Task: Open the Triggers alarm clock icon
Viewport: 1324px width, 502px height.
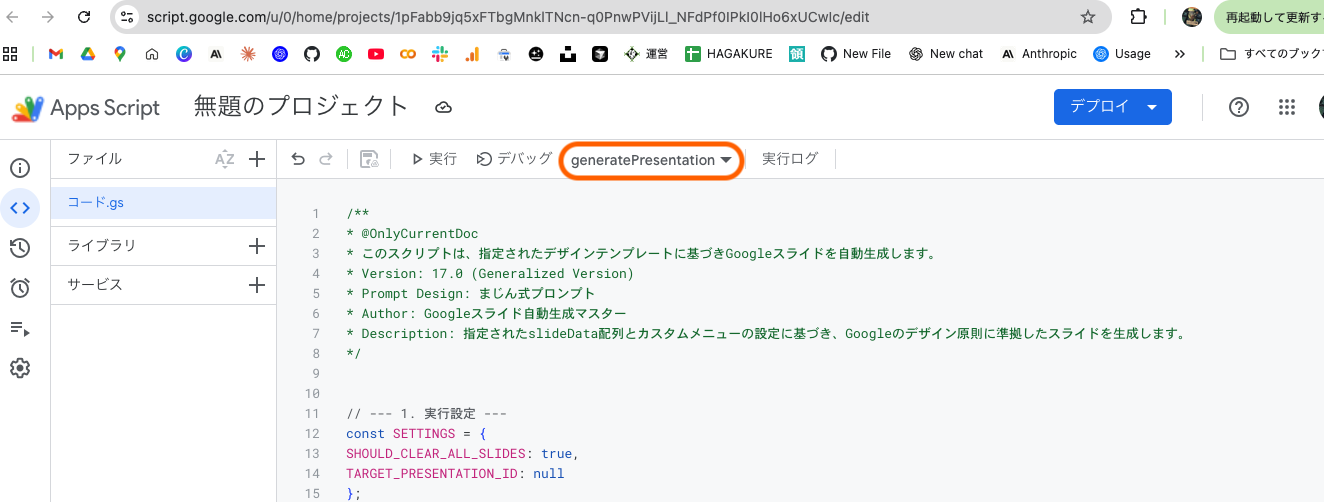Action: (20, 288)
